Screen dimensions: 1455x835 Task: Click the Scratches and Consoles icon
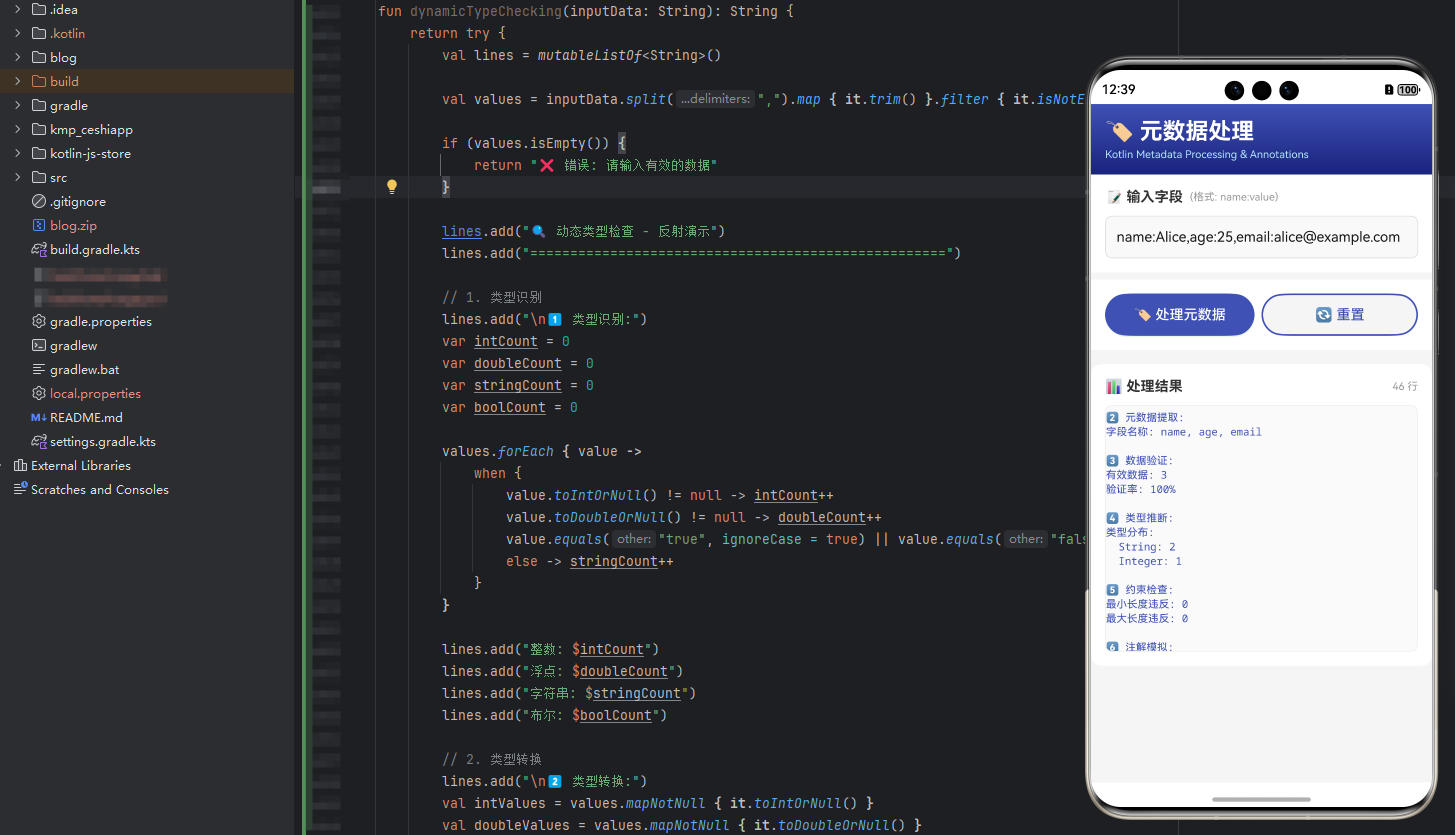pos(20,489)
